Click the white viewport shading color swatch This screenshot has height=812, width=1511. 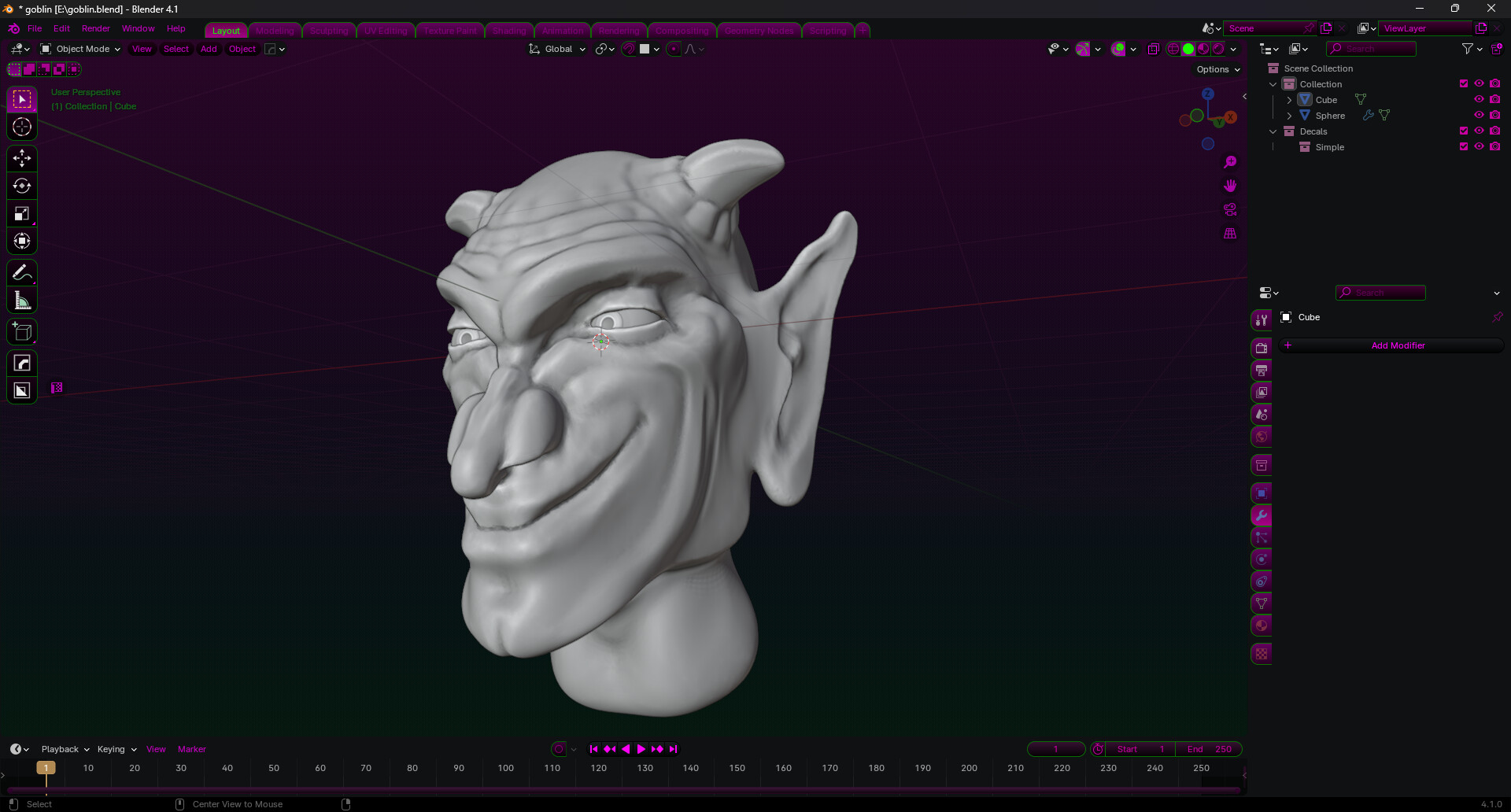645,49
